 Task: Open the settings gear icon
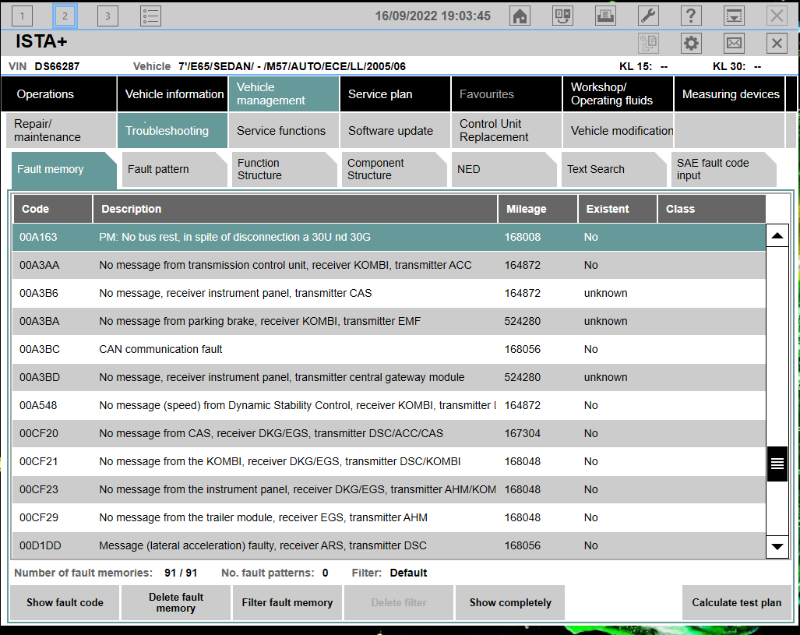[691, 43]
